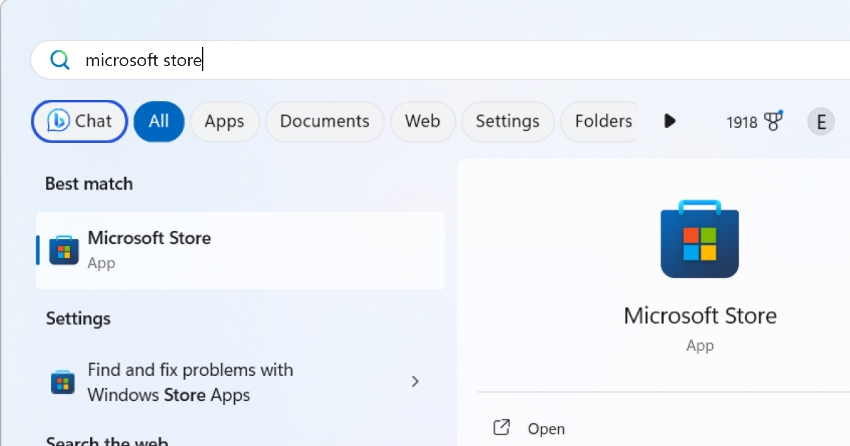Click the user account avatar E
850x446 pixels.
pyautogui.click(x=821, y=122)
